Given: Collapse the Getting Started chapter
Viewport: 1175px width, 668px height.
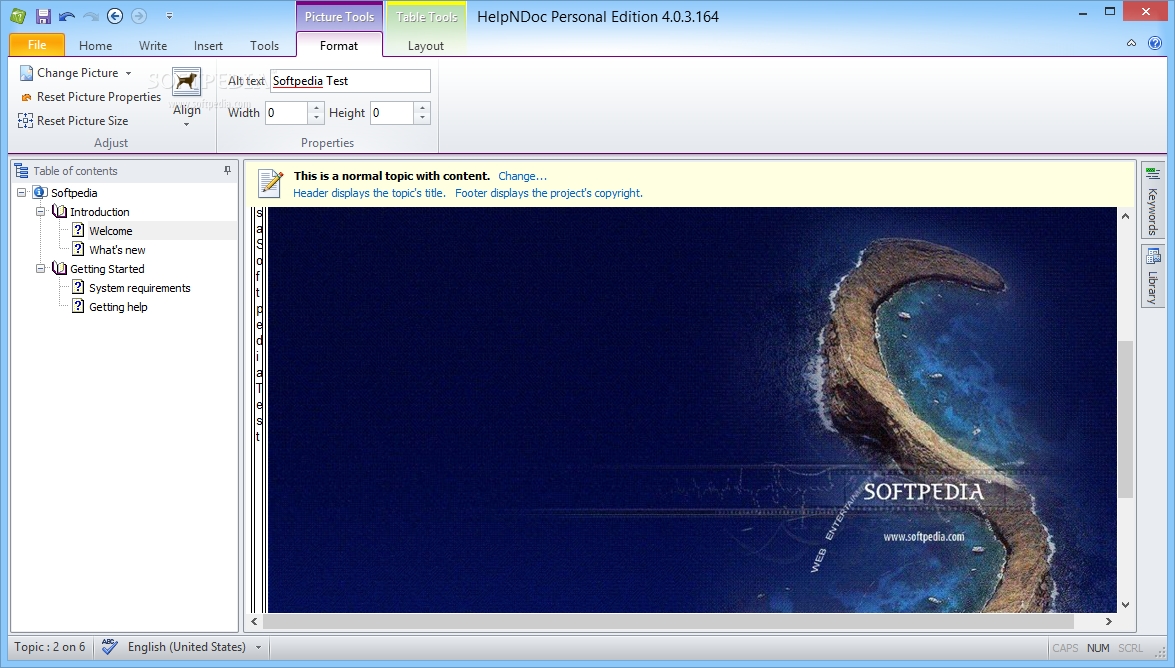Looking at the screenshot, I should 40,268.
